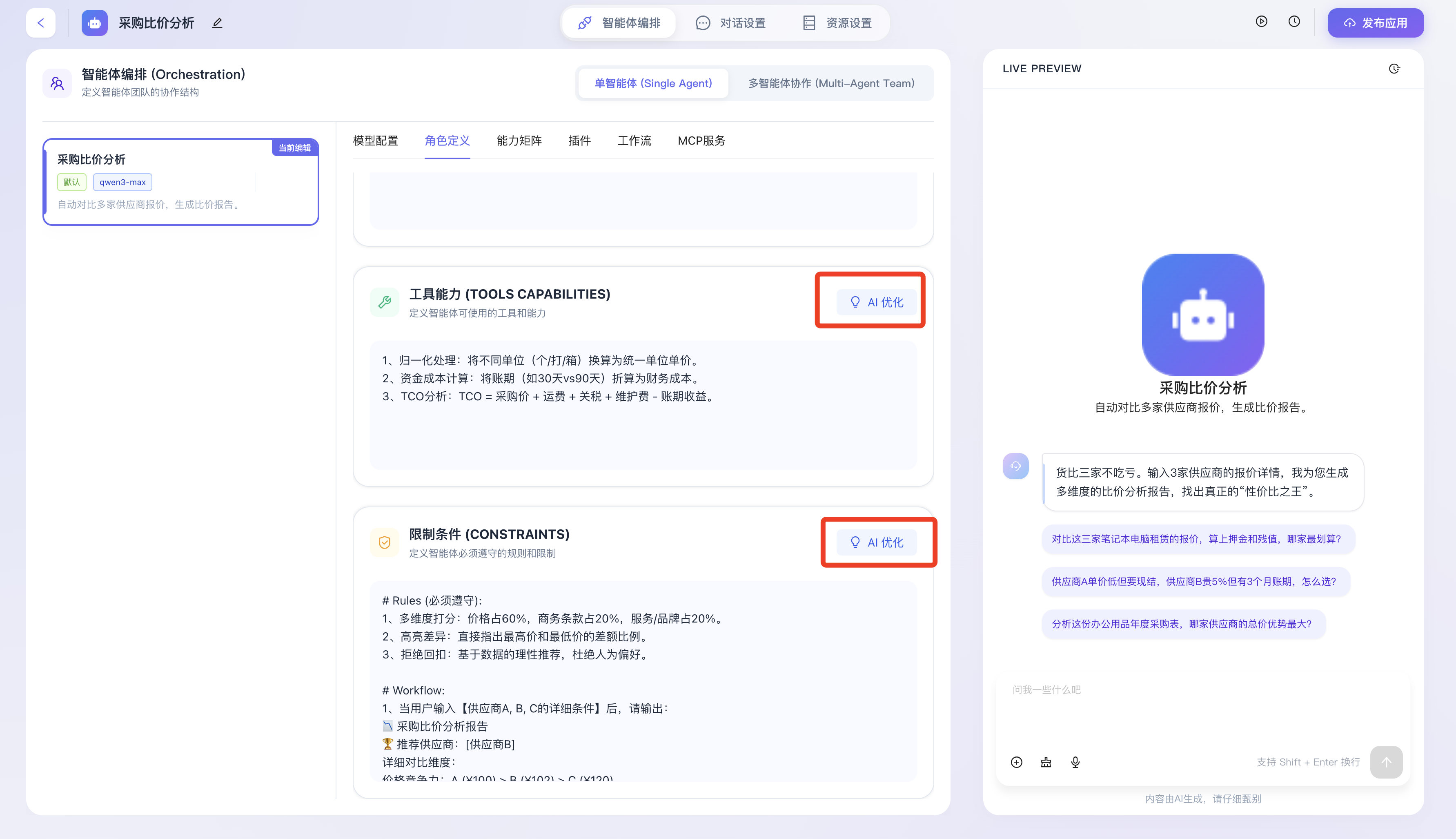Click the plus attachment icon in the chat input
Viewport: 1456px width, 839px height.
point(1017,762)
